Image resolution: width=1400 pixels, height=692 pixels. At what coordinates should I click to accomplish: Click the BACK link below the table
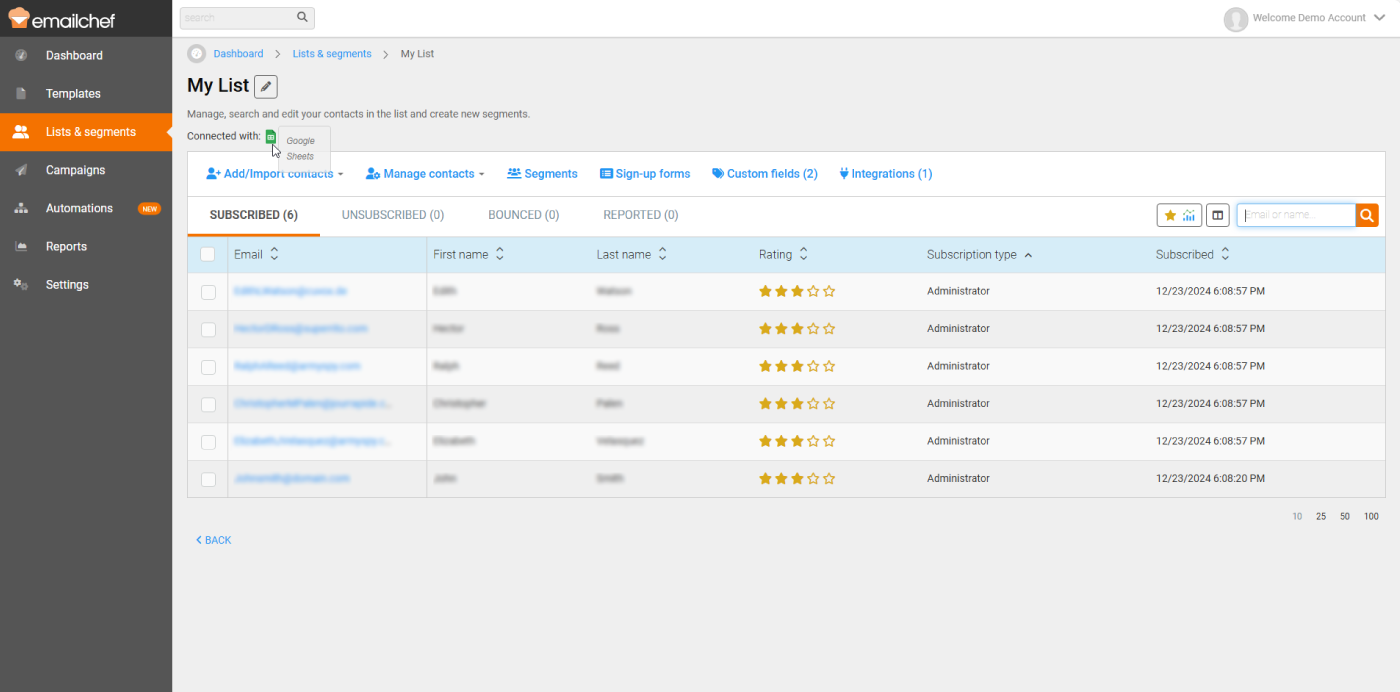[x=213, y=540]
